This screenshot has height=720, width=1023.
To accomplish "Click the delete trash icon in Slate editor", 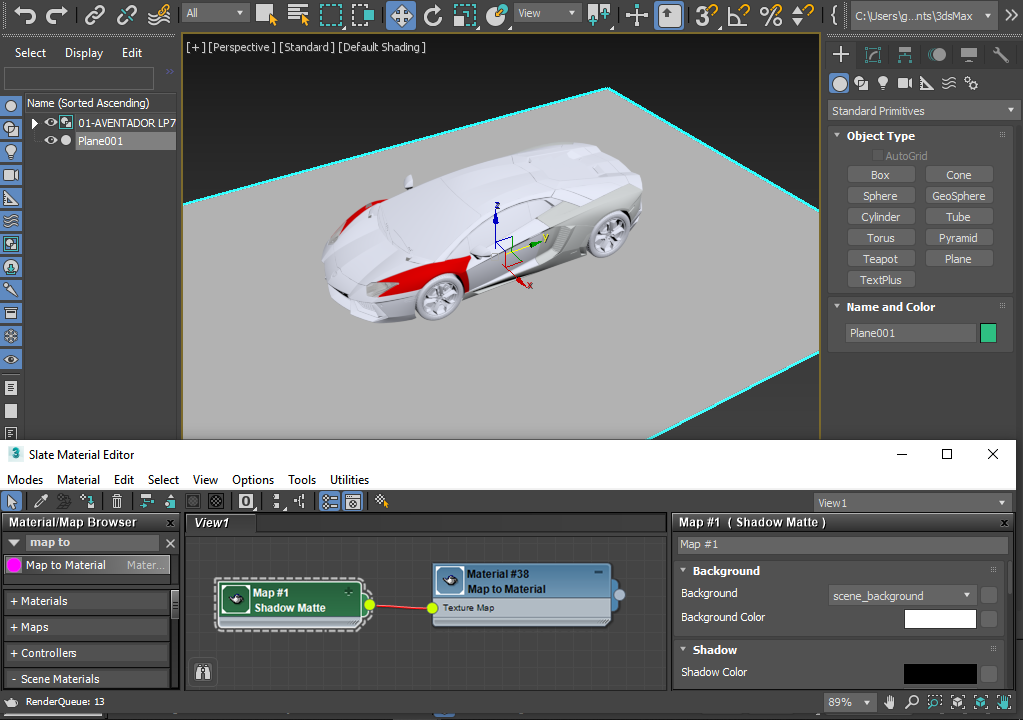I will [x=117, y=502].
